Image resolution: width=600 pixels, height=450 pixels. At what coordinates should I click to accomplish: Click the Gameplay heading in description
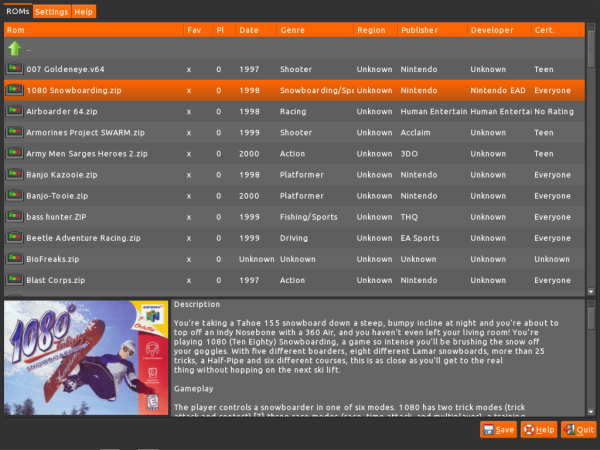coord(193,388)
